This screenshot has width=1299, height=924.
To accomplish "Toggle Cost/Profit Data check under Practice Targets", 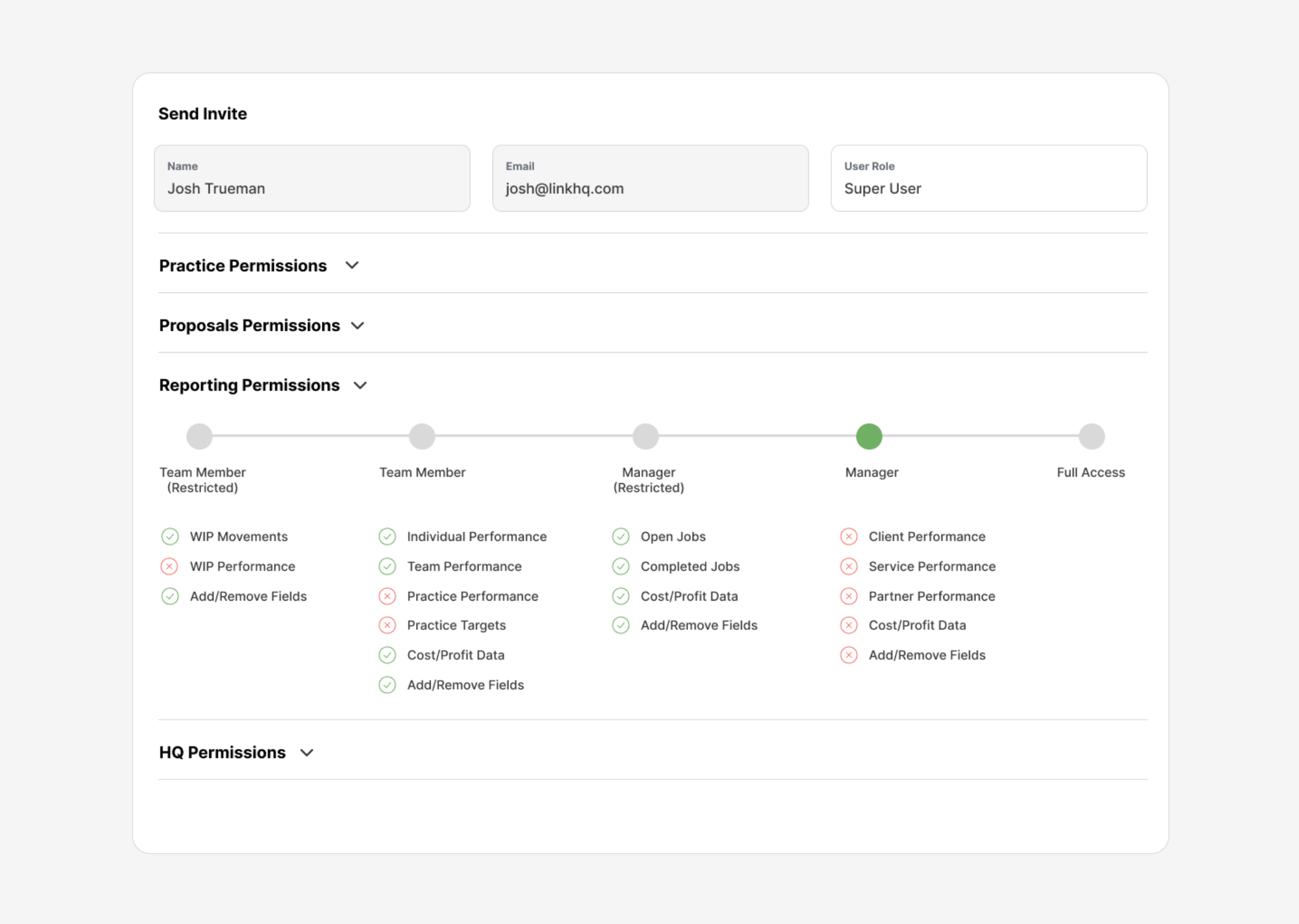I will tap(387, 655).
